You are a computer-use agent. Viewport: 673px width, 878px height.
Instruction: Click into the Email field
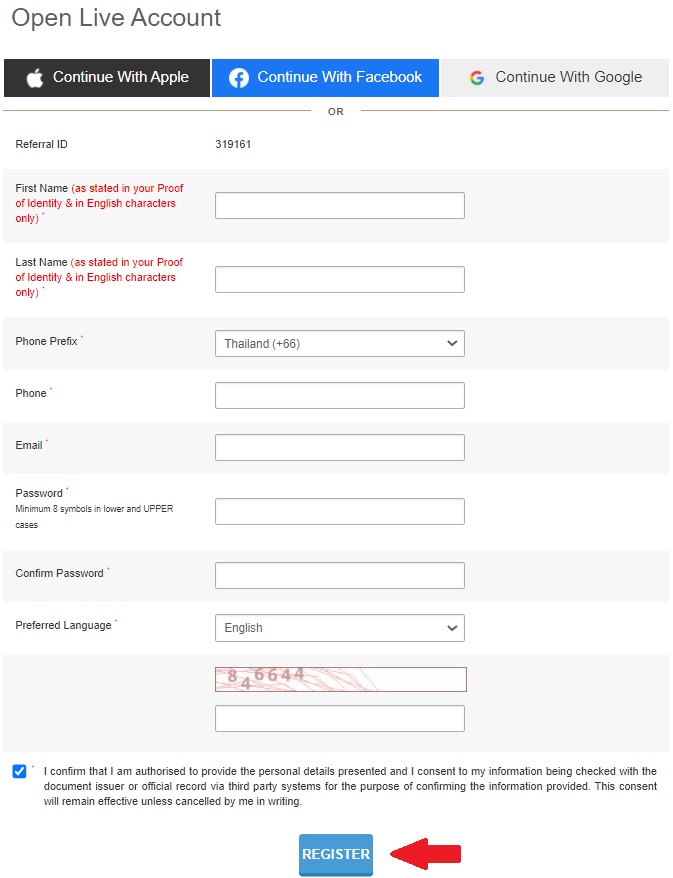pyautogui.click(x=340, y=447)
